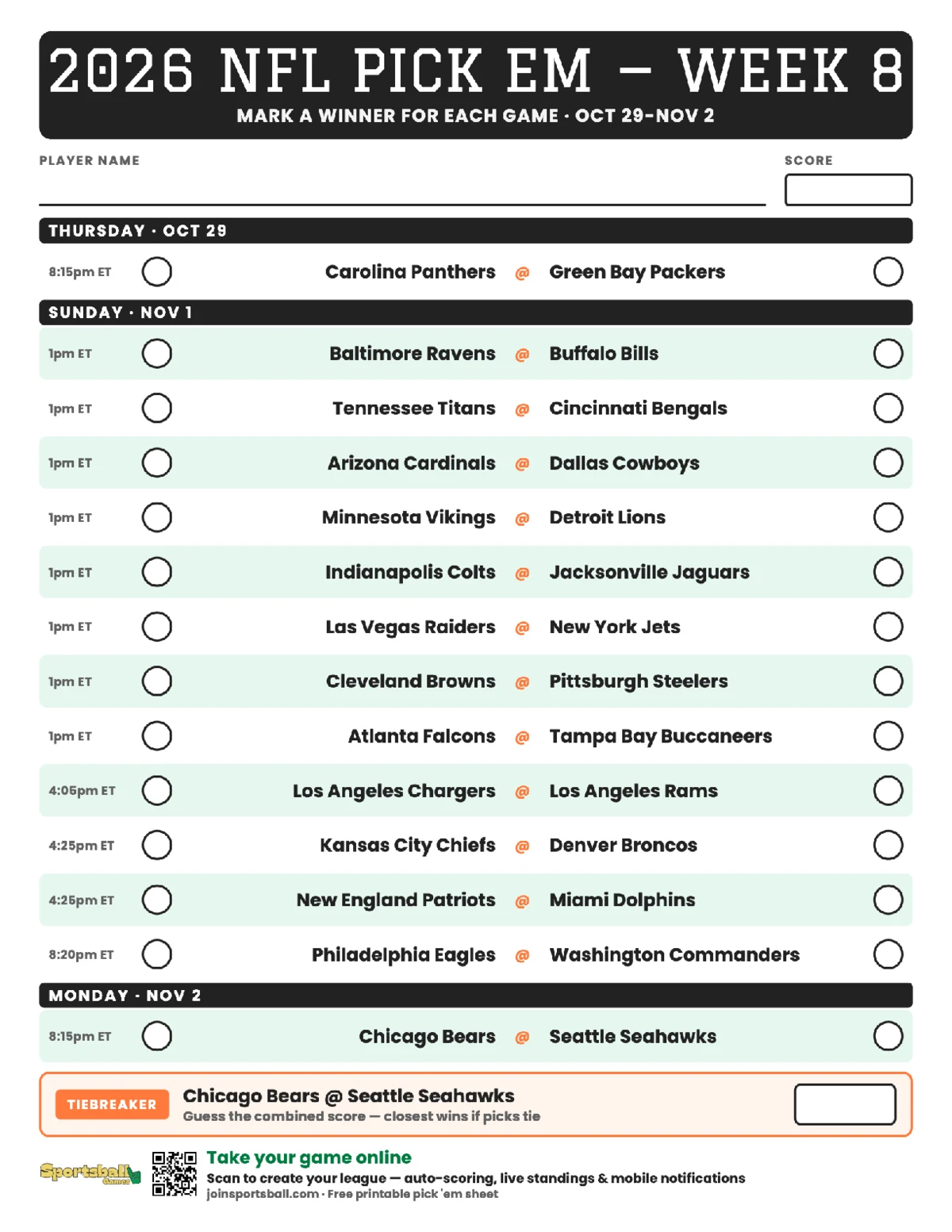The image size is (952, 1232).
Task: Pick Buffalo Bills as winner
Action: [888, 353]
